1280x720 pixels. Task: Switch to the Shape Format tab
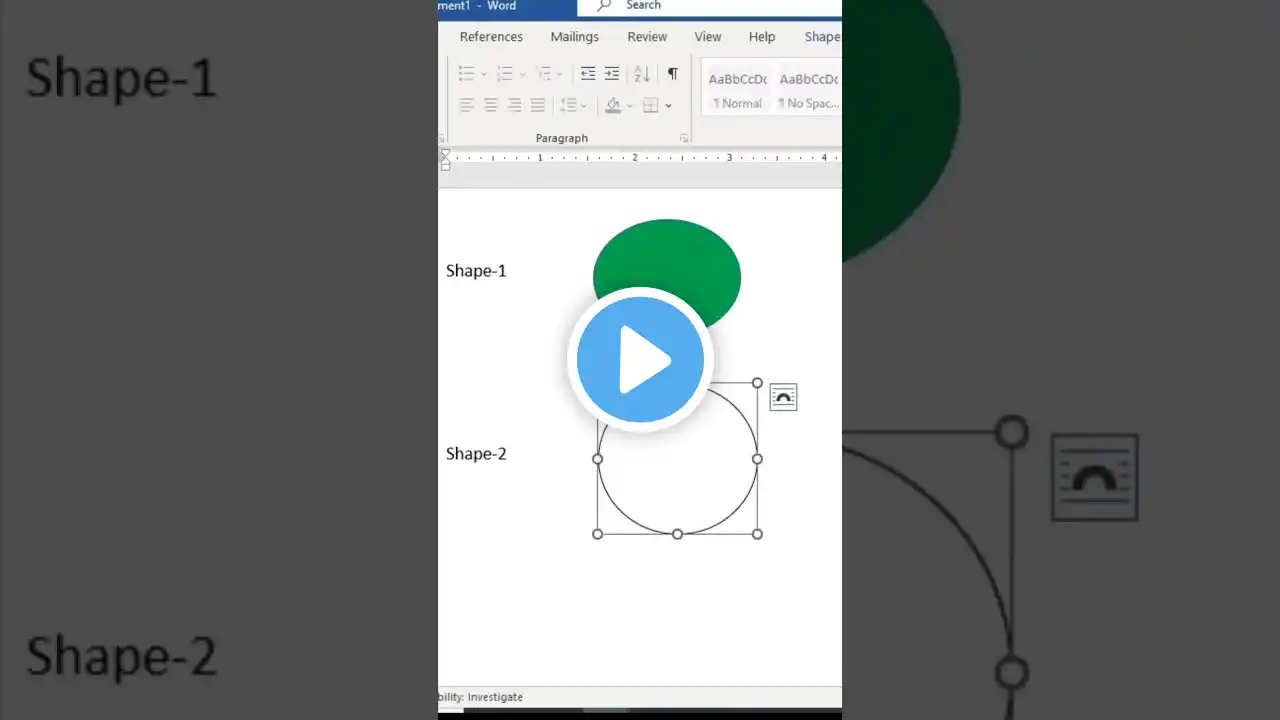click(x=823, y=37)
